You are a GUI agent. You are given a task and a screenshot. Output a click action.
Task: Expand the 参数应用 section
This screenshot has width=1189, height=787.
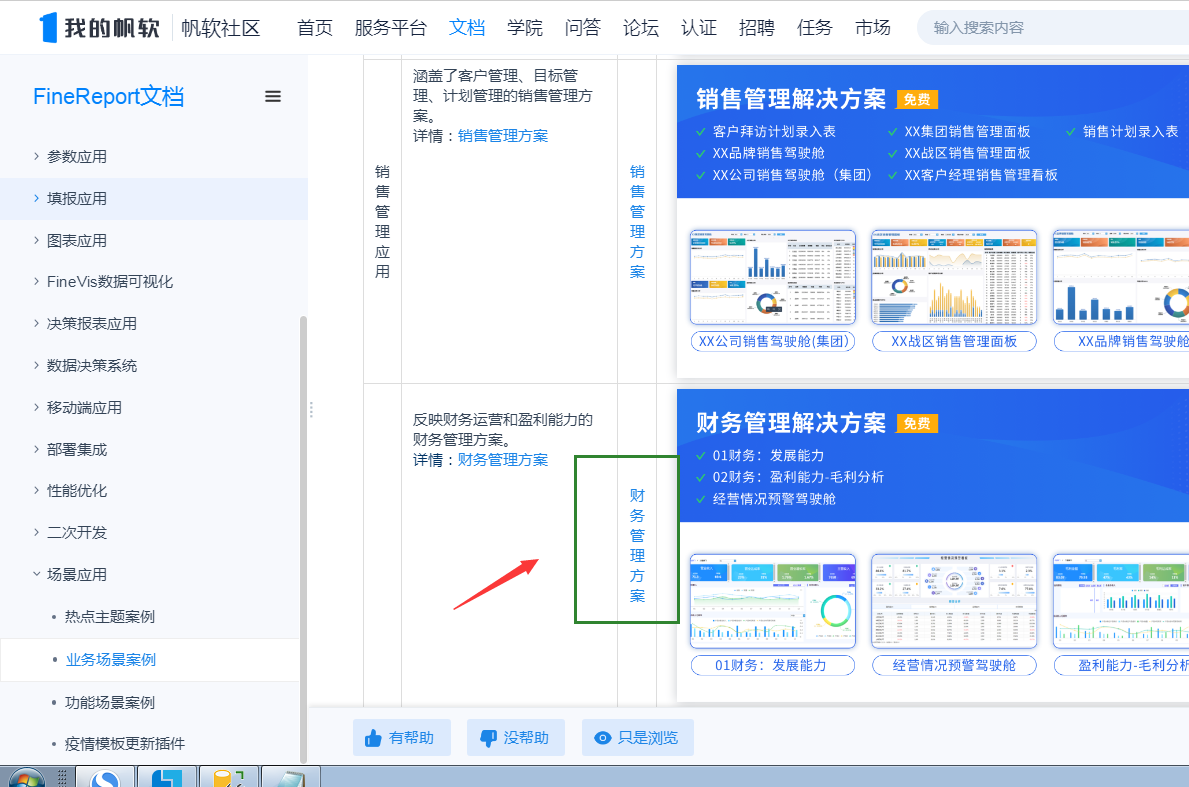click(152, 157)
